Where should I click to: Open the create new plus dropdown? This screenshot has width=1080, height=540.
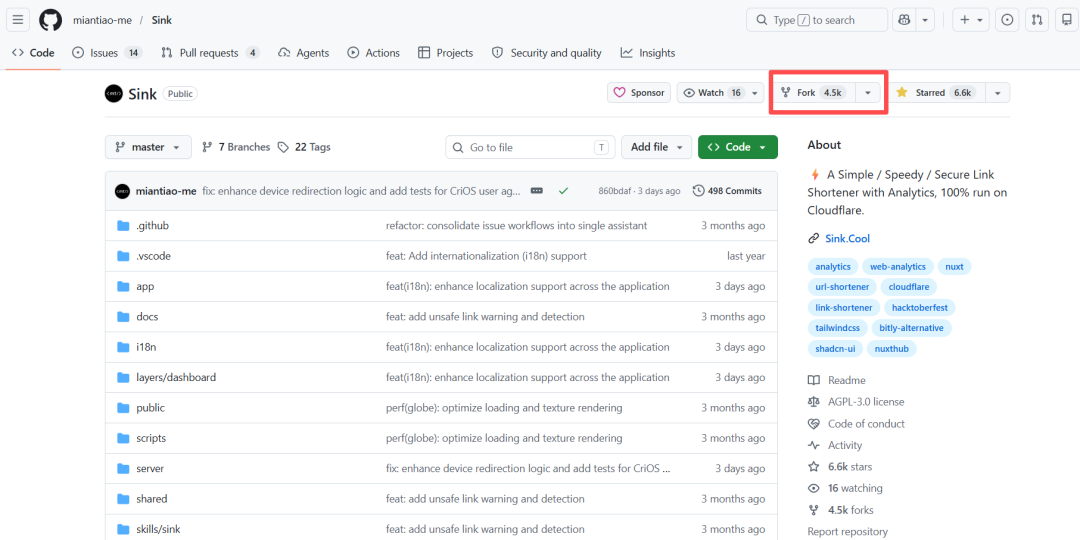(x=971, y=20)
